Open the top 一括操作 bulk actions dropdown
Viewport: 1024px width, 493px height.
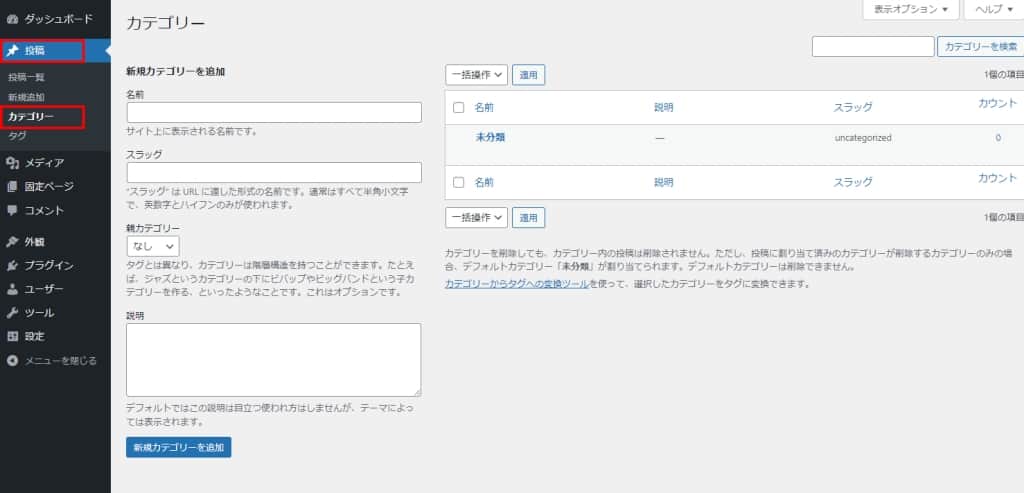(x=476, y=75)
